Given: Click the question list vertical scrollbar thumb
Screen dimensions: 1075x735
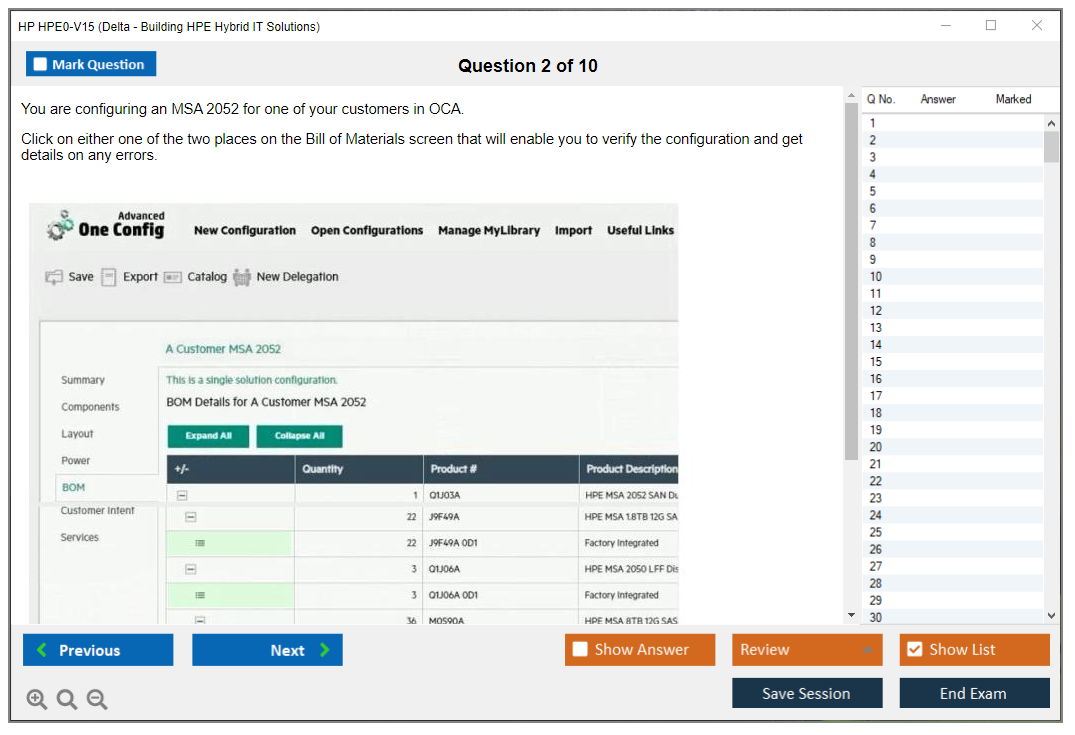Looking at the screenshot, I should point(1051,147).
